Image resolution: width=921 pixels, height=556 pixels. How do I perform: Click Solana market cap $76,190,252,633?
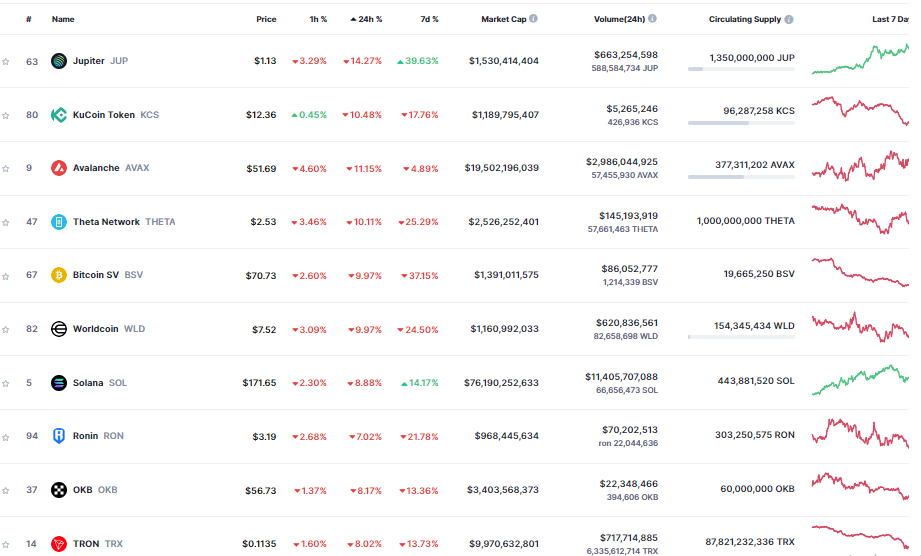501,383
